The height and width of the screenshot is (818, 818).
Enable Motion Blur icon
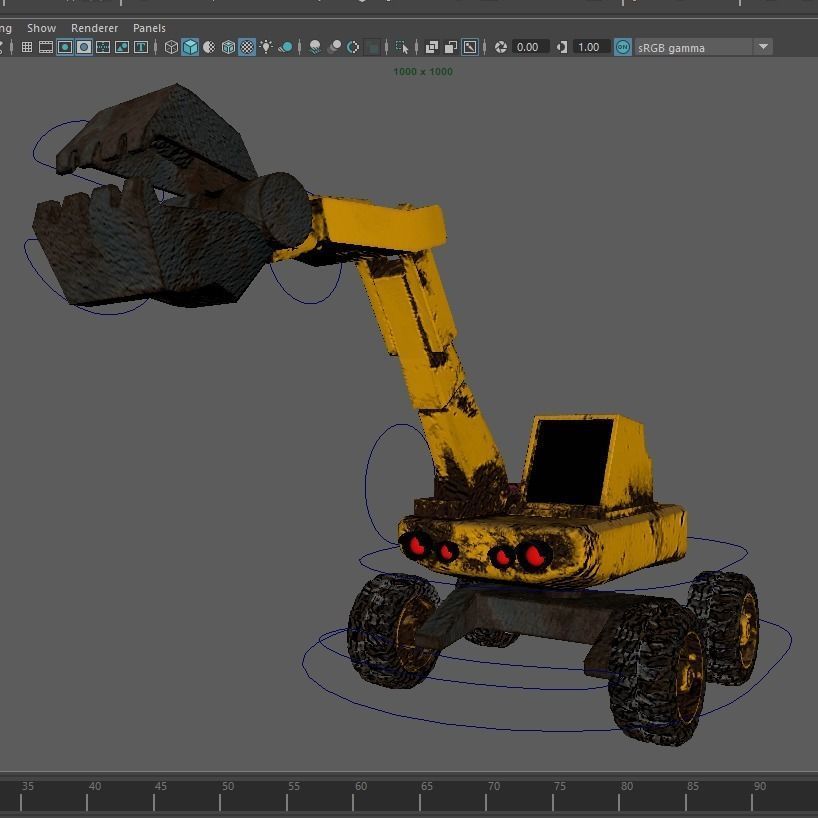click(334, 47)
